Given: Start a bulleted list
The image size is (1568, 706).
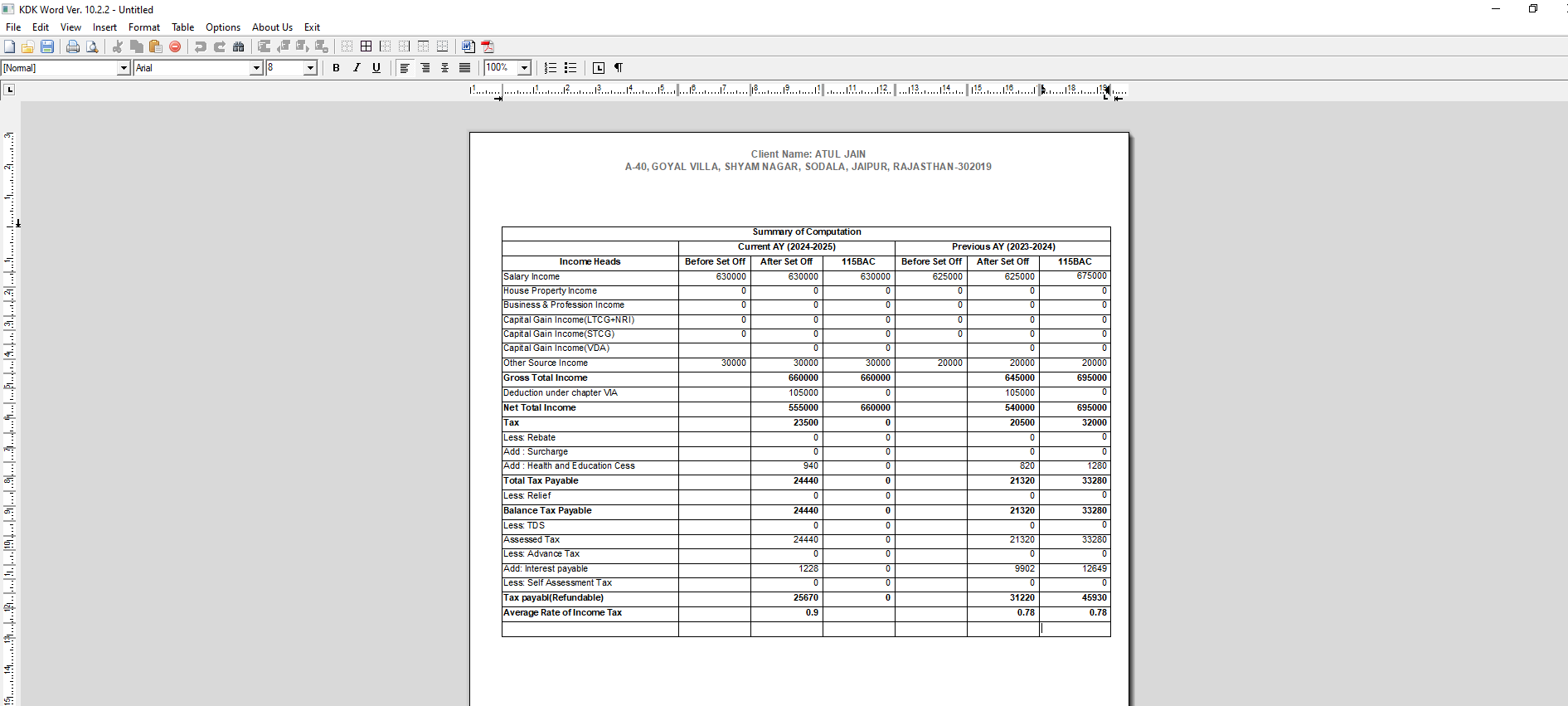Looking at the screenshot, I should [570, 68].
